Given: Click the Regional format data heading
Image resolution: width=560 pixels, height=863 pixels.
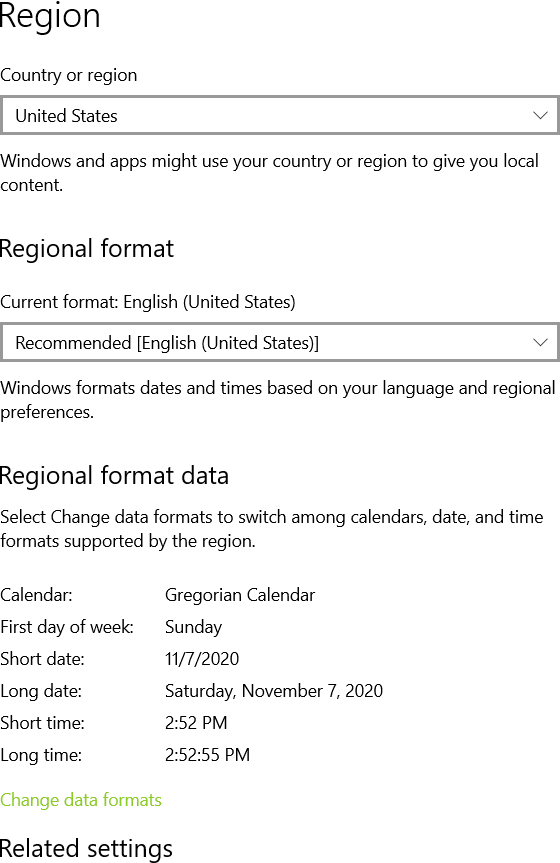Looking at the screenshot, I should click(x=115, y=476).
